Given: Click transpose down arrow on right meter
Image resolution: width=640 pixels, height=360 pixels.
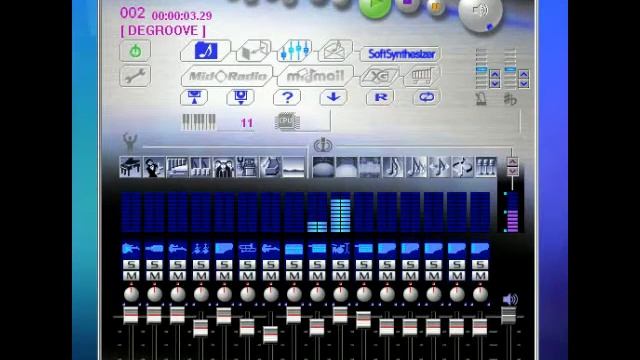Looking at the screenshot, I should click(524, 83).
